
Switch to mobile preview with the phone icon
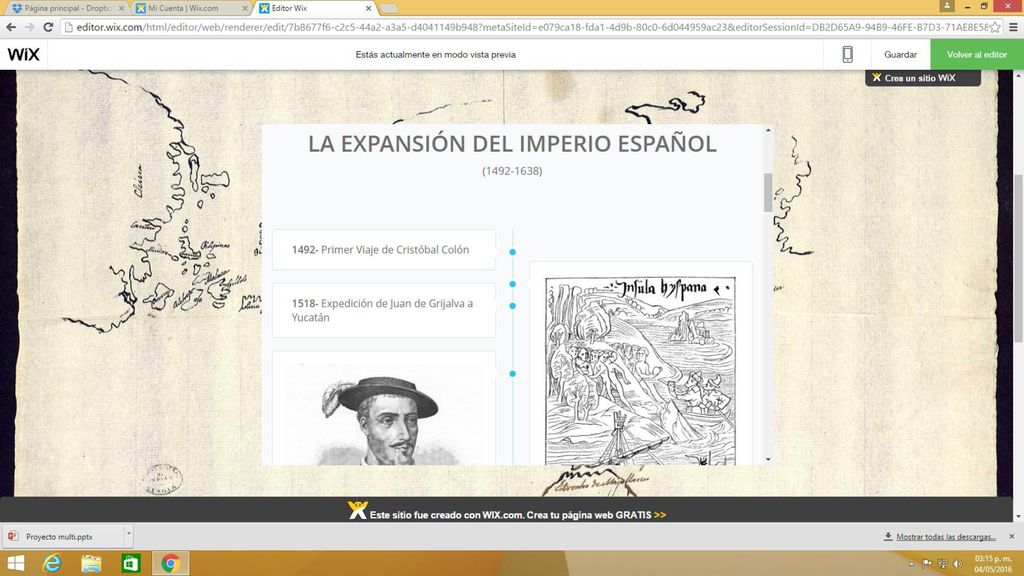pyautogui.click(x=847, y=55)
